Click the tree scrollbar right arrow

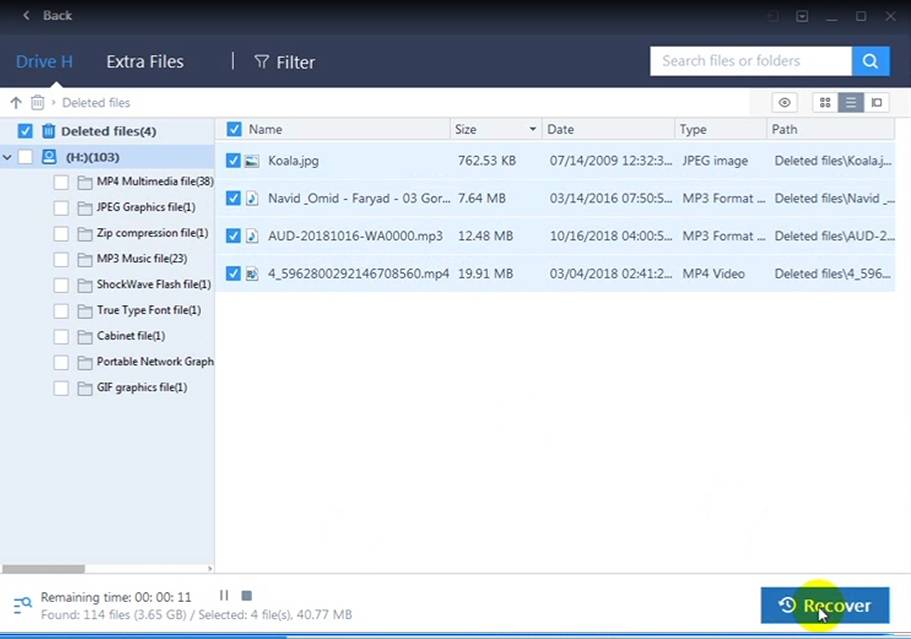tap(210, 569)
